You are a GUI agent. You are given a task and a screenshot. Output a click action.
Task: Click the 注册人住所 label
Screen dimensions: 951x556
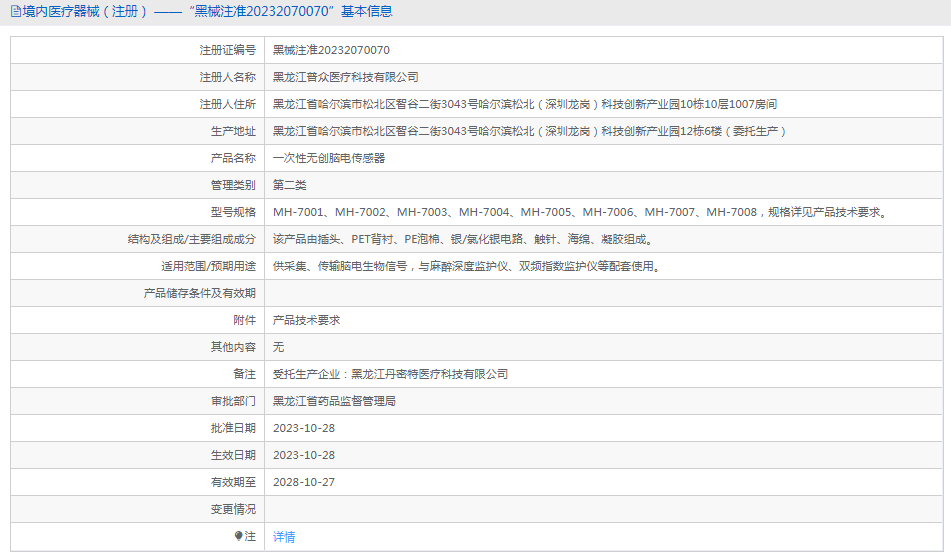coord(228,104)
